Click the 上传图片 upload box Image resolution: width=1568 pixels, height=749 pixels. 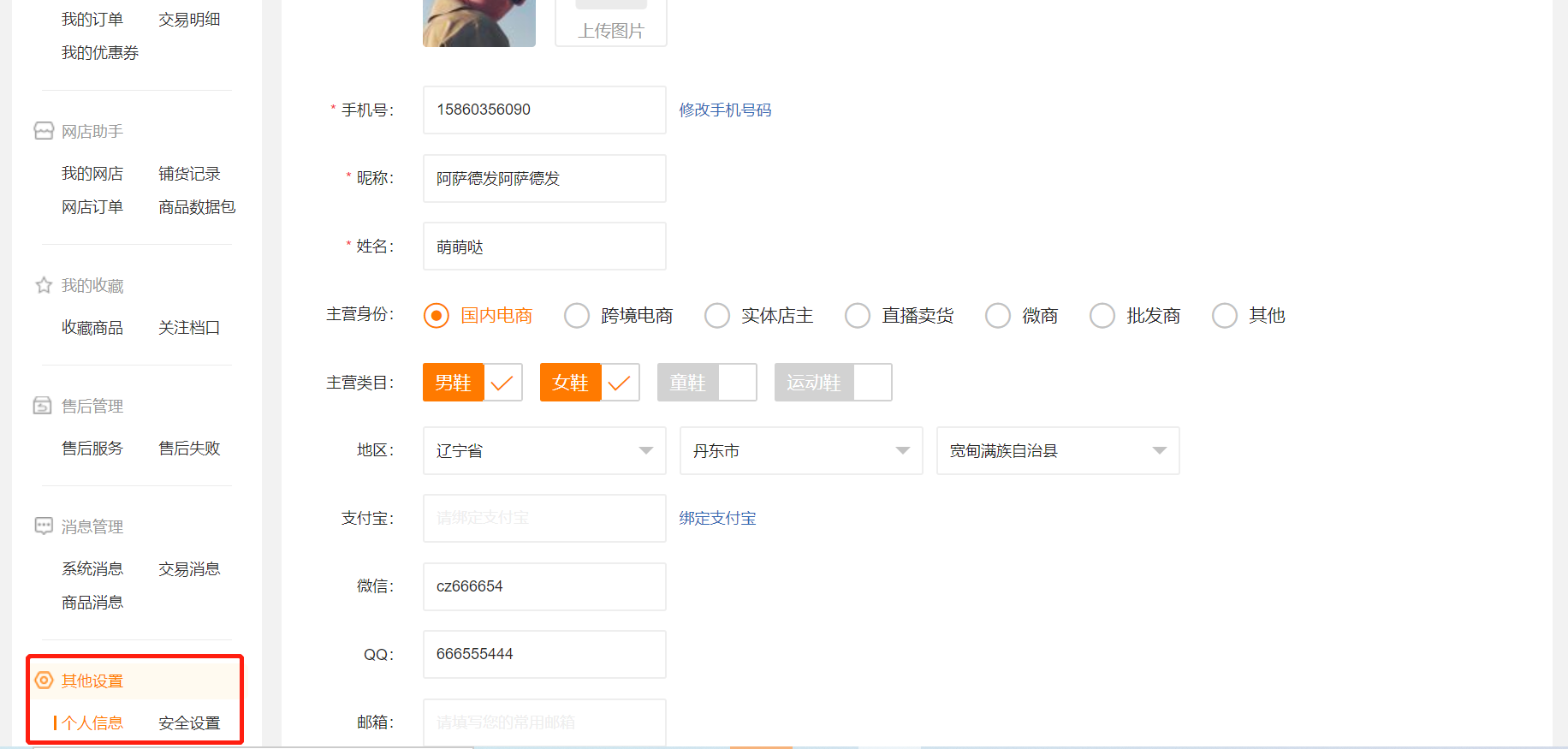pyautogui.click(x=611, y=23)
